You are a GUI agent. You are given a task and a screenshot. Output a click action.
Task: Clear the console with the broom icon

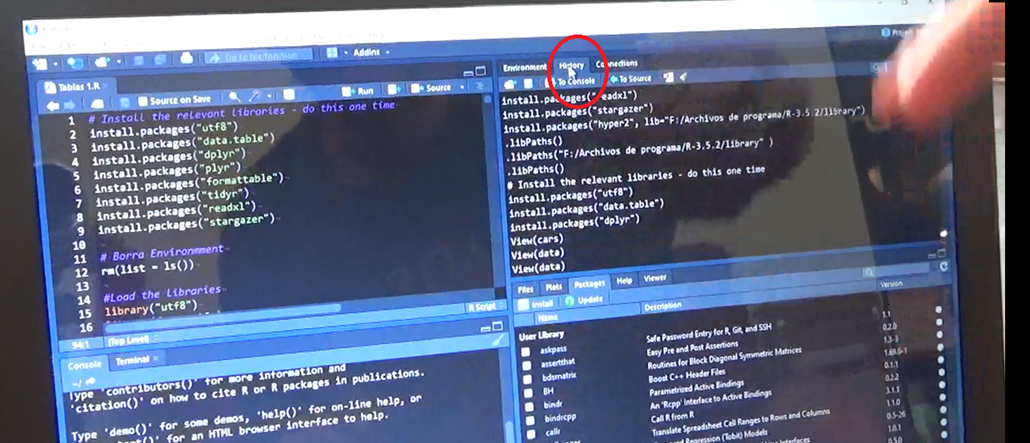pyautogui.click(x=498, y=340)
